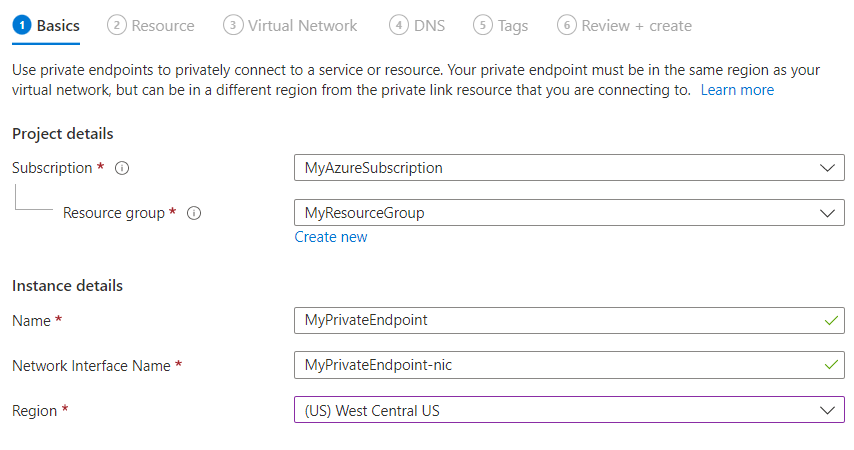Click the step 5 number circle icon
This screenshot has width=854, height=450.
click(x=483, y=26)
